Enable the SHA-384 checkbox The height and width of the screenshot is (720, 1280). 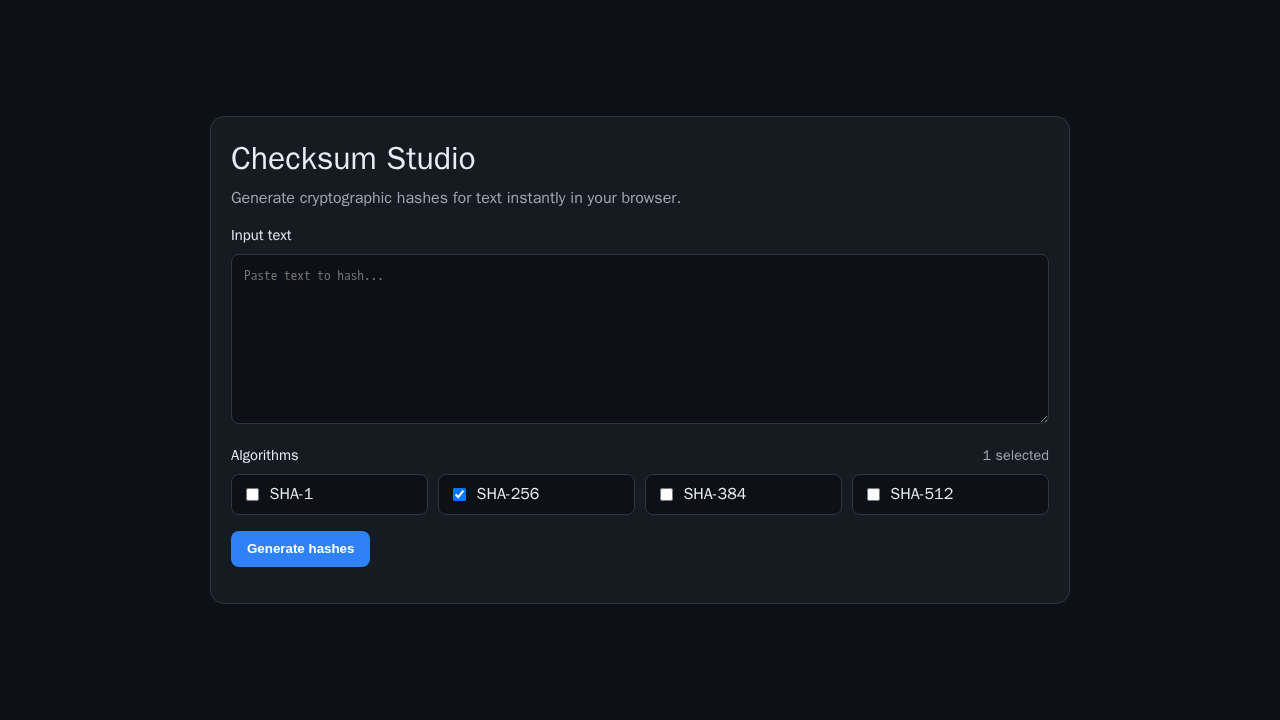click(x=666, y=494)
